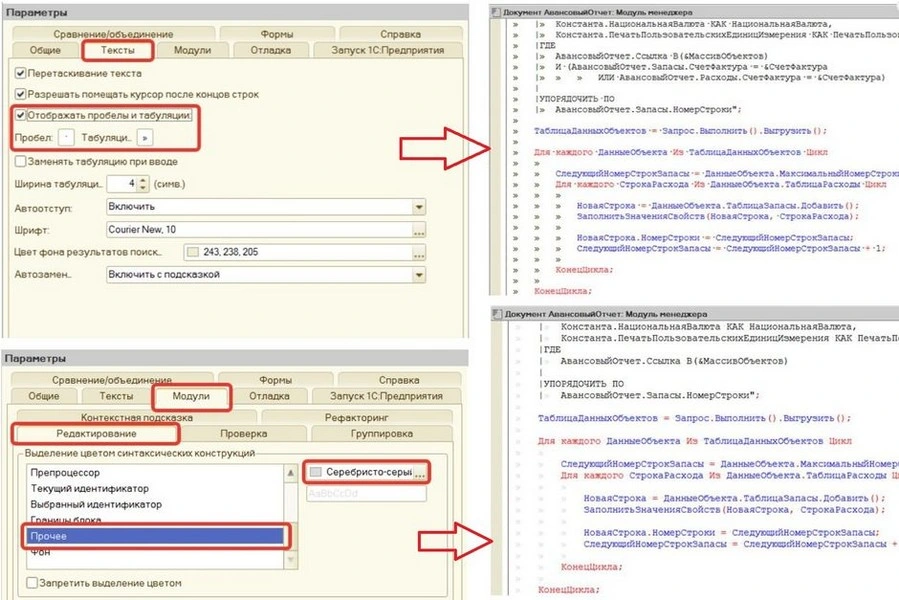Open the search background color ellipsis button
This screenshot has height=600, width=899.
[419, 252]
